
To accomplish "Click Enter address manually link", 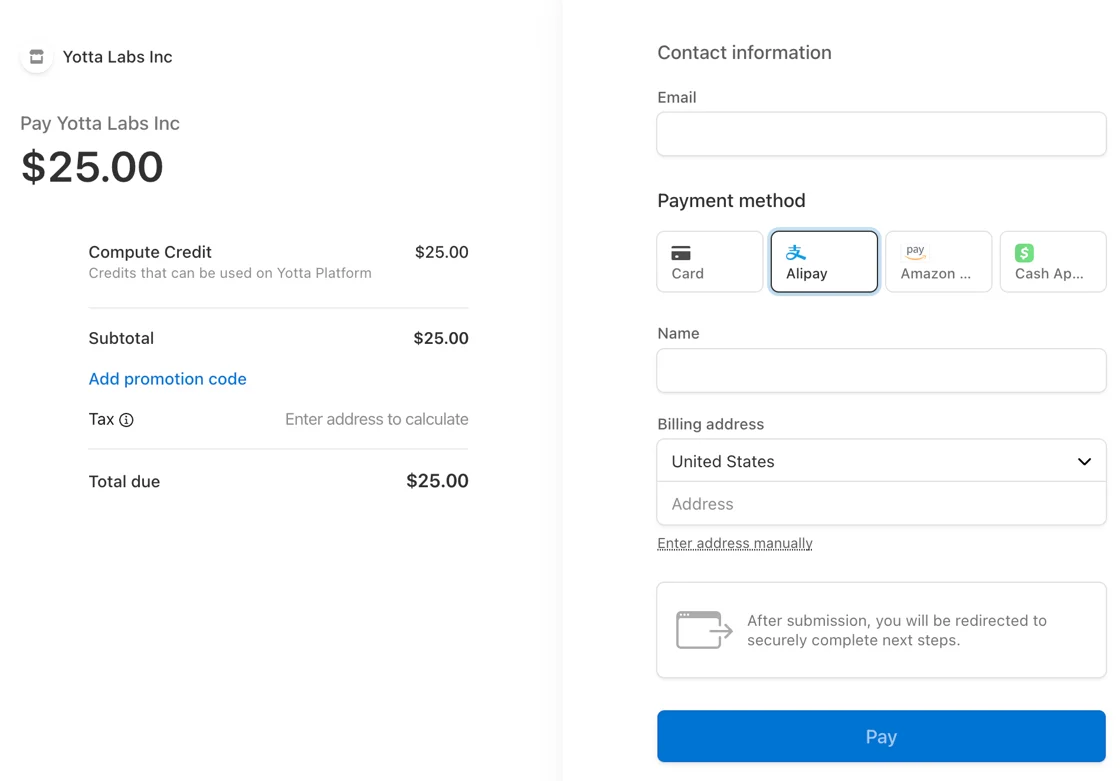I will 734,543.
